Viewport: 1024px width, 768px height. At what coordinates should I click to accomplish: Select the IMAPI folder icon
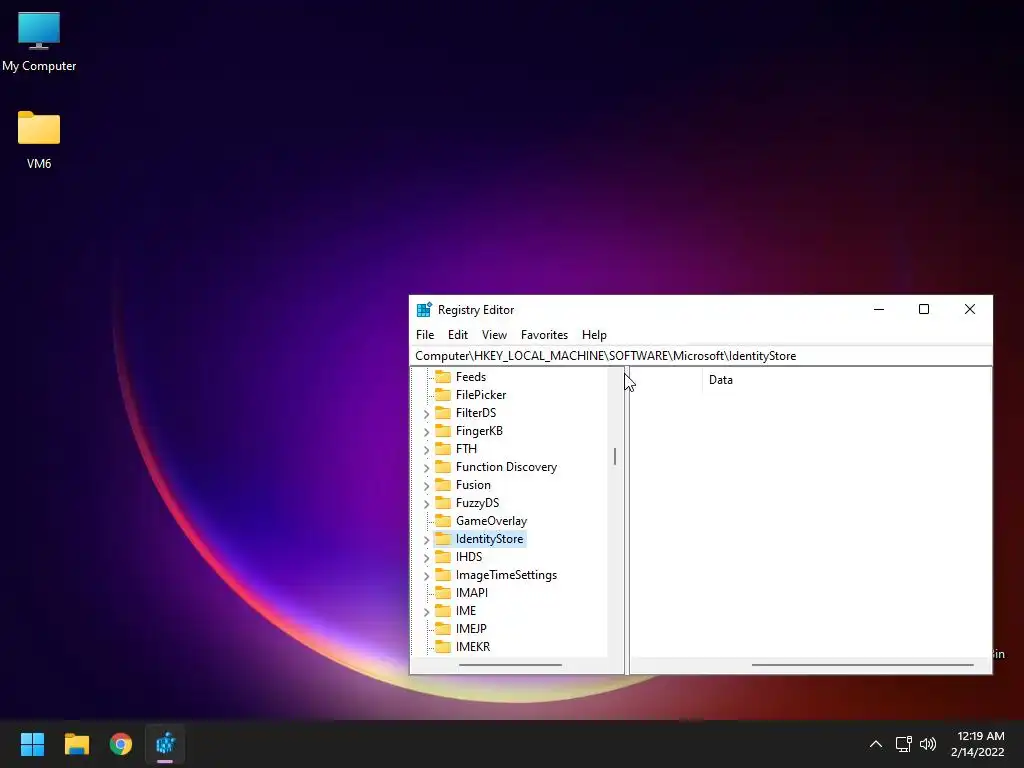point(443,592)
